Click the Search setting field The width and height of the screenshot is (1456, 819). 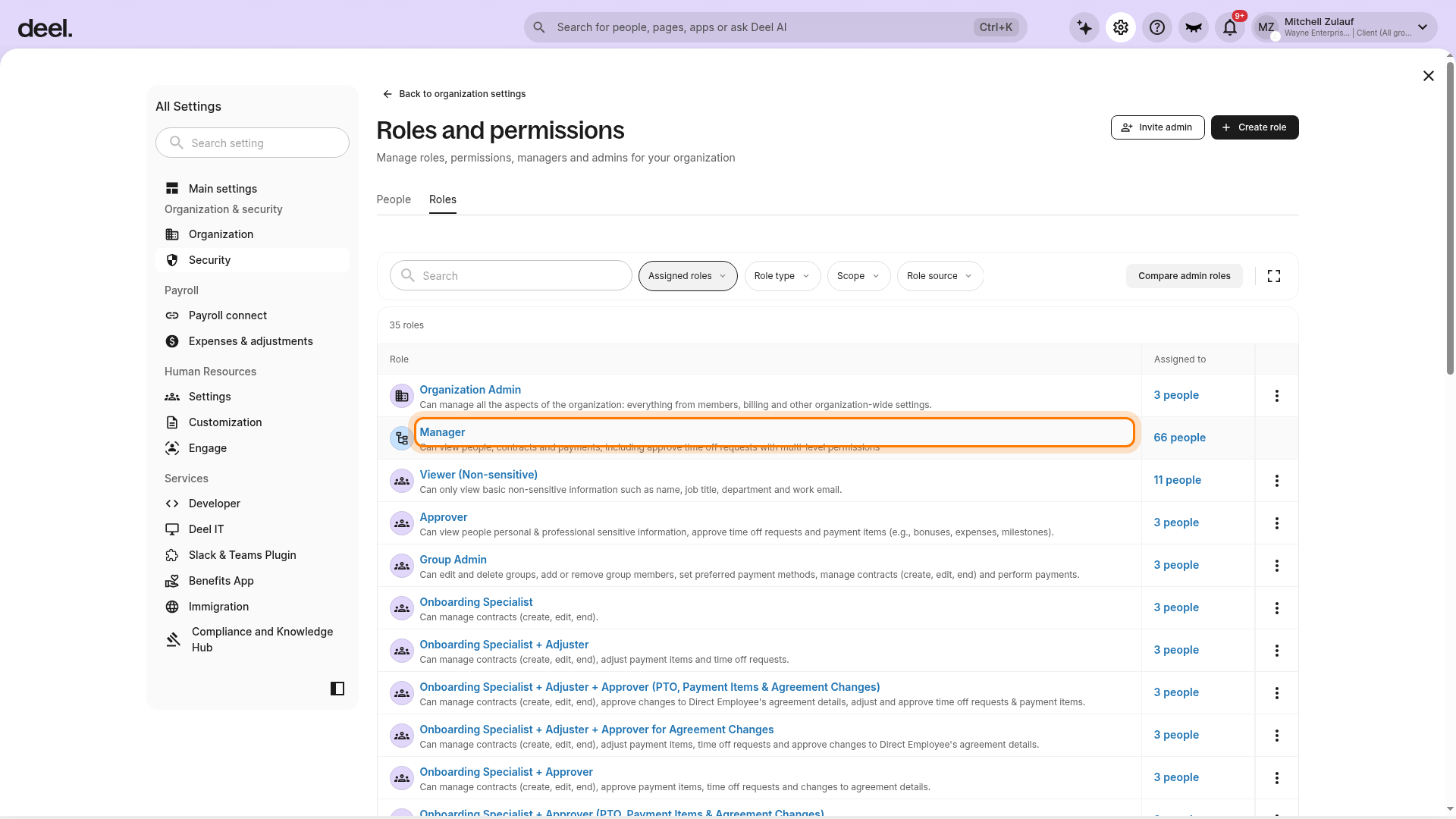click(x=253, y=143)
